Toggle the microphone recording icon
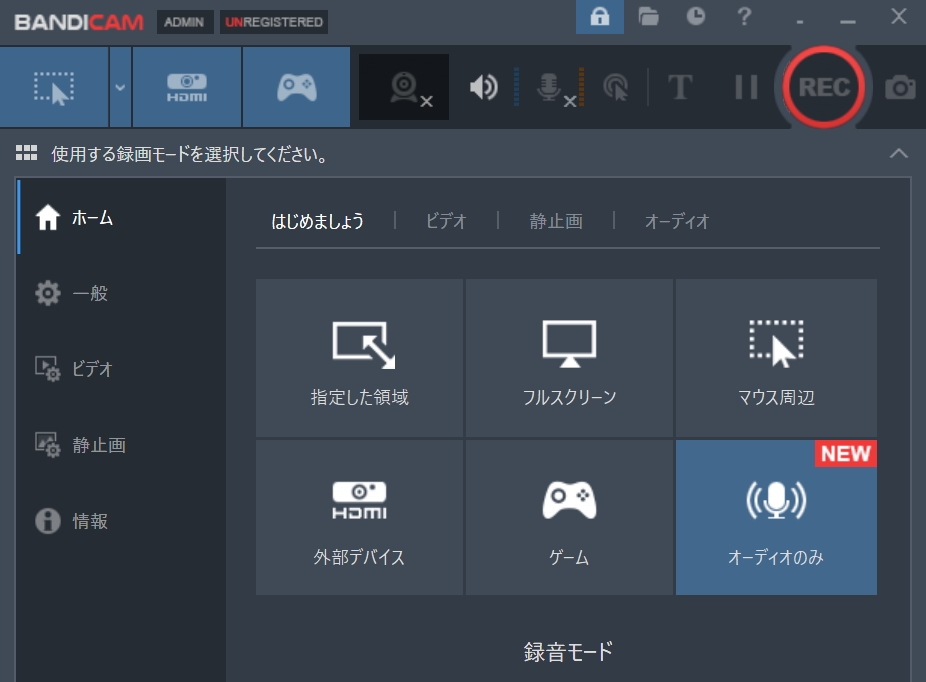926x682 pixels. coord(556,89)
